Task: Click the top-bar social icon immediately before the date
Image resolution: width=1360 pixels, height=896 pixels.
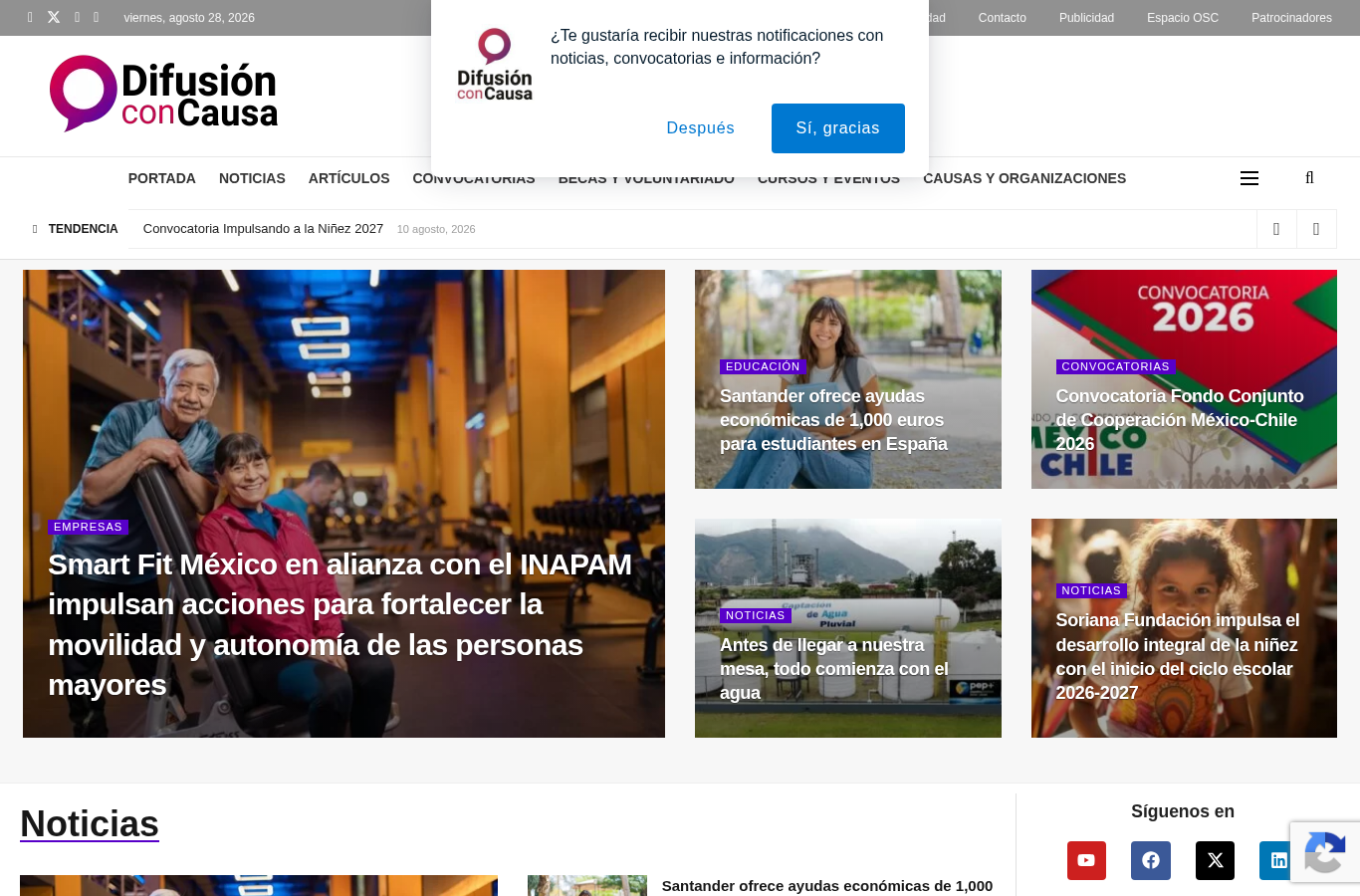Action: point(96,17)
